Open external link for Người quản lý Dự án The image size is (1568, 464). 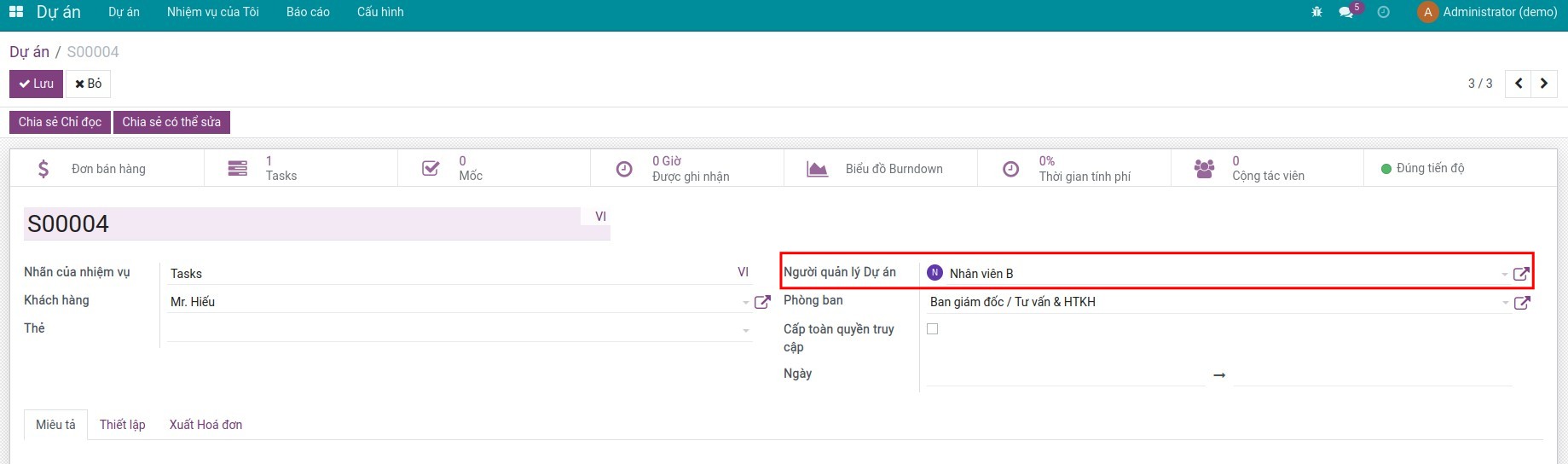click(x=1521, y=274)
